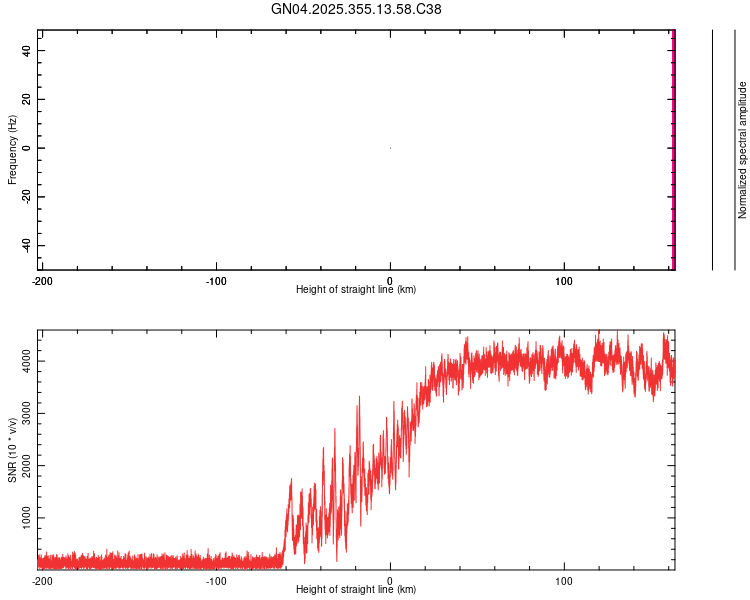This screenshot has height=600, width=750.
Task: Select the Frequency (Hz) axis label
Action: pyautogui.click(x=12, y=149)
